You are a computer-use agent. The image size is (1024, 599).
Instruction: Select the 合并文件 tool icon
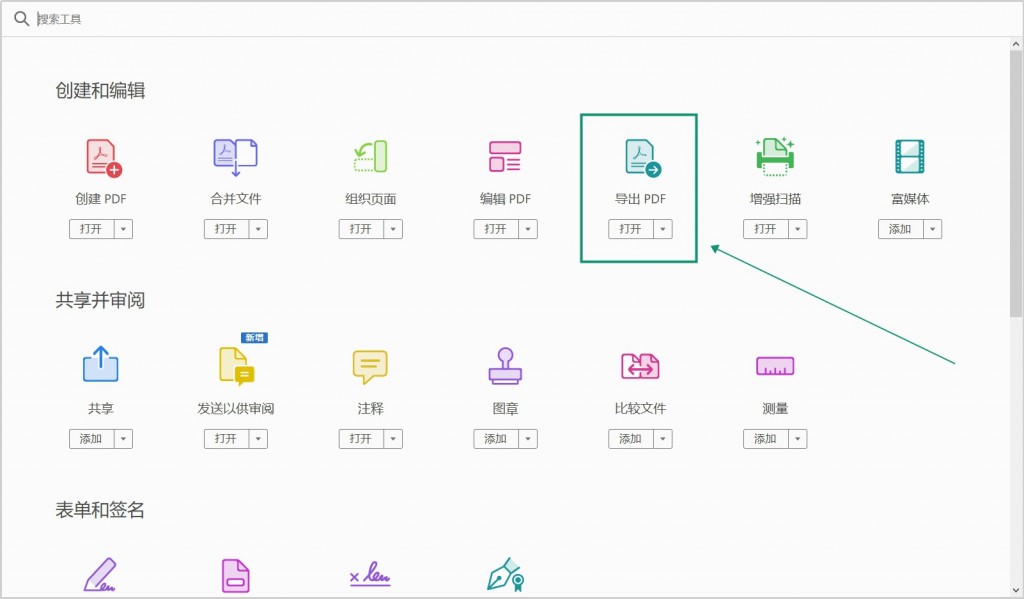(x=236, y=157)
